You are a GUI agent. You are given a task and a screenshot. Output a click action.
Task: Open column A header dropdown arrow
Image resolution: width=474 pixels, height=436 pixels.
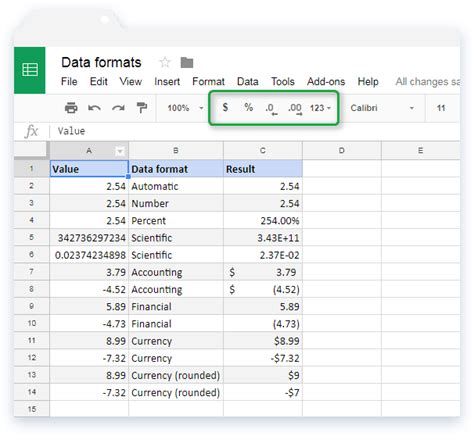click(120, 151)
